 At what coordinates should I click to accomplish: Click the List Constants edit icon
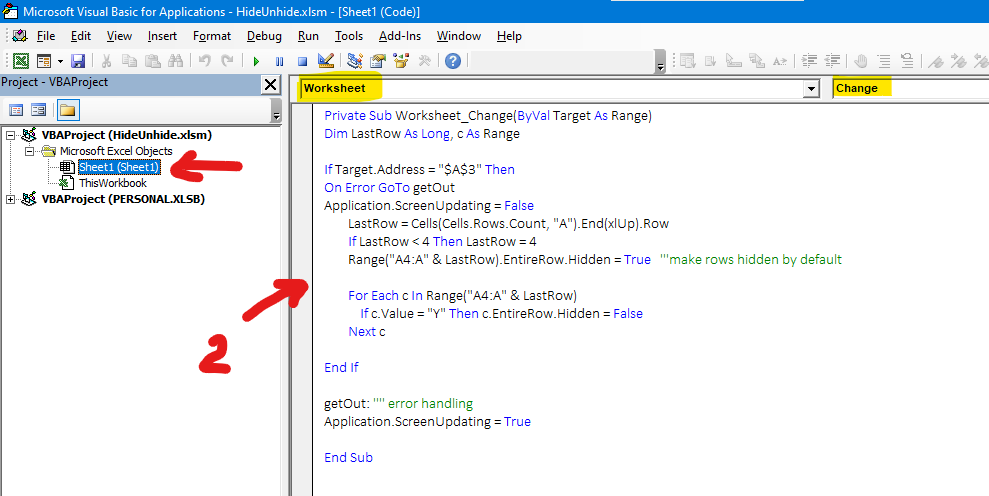pyautogui.click(x=711, y=61)
